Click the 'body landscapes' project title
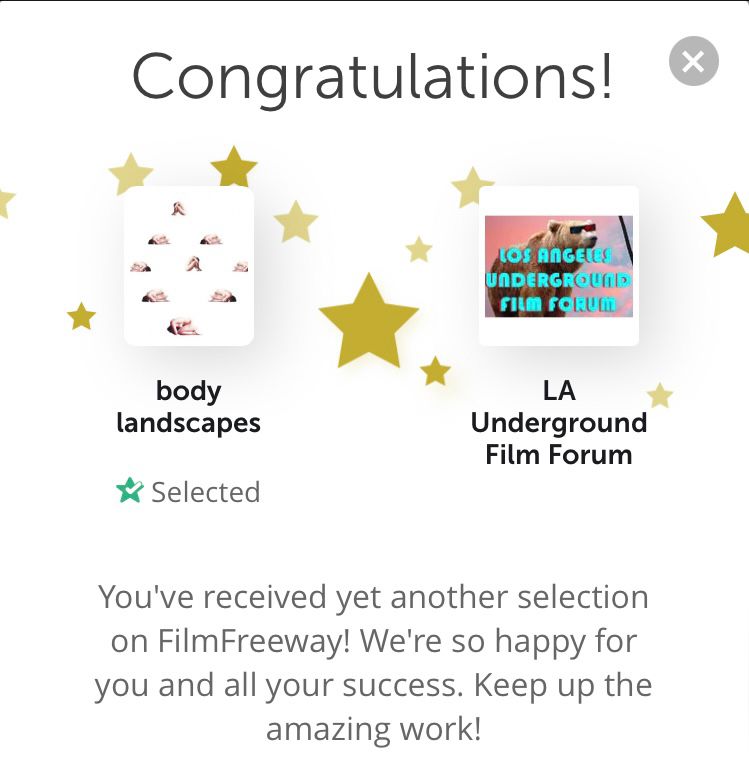The height and width of the screenshot is (775, 749). [x=188, y=406]
